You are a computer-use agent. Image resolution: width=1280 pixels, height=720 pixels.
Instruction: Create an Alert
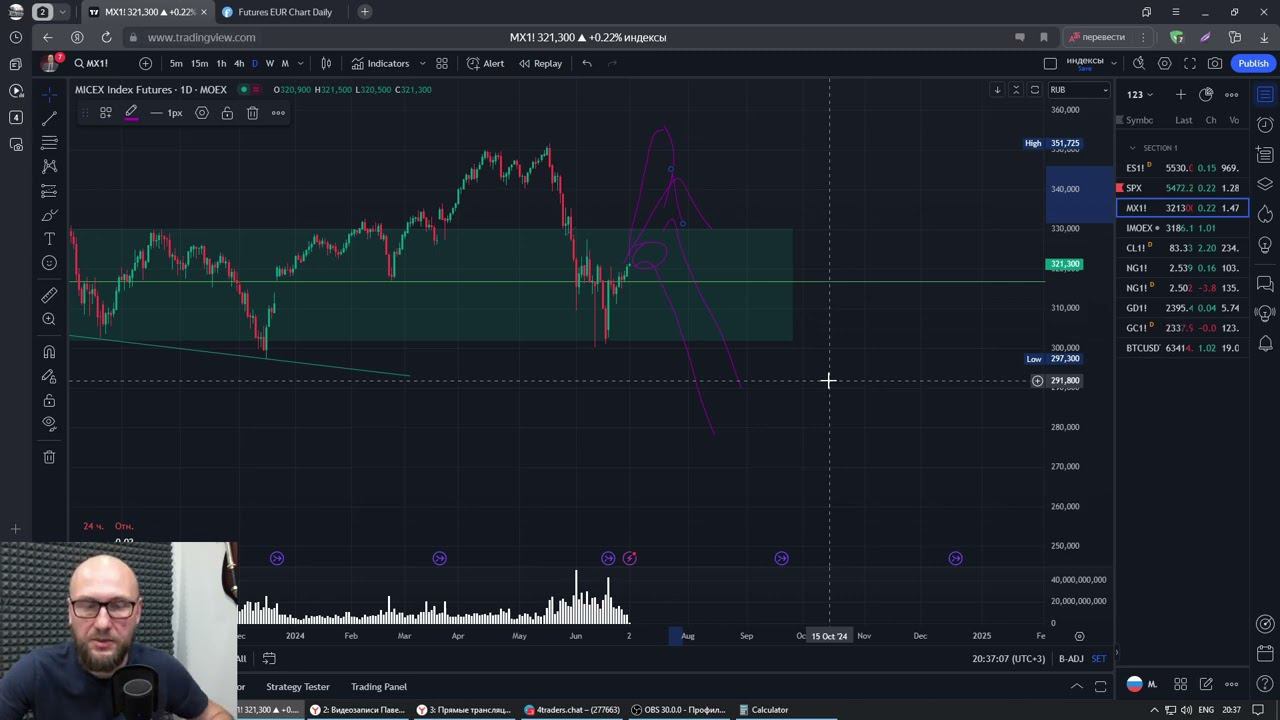pos(486,63)
